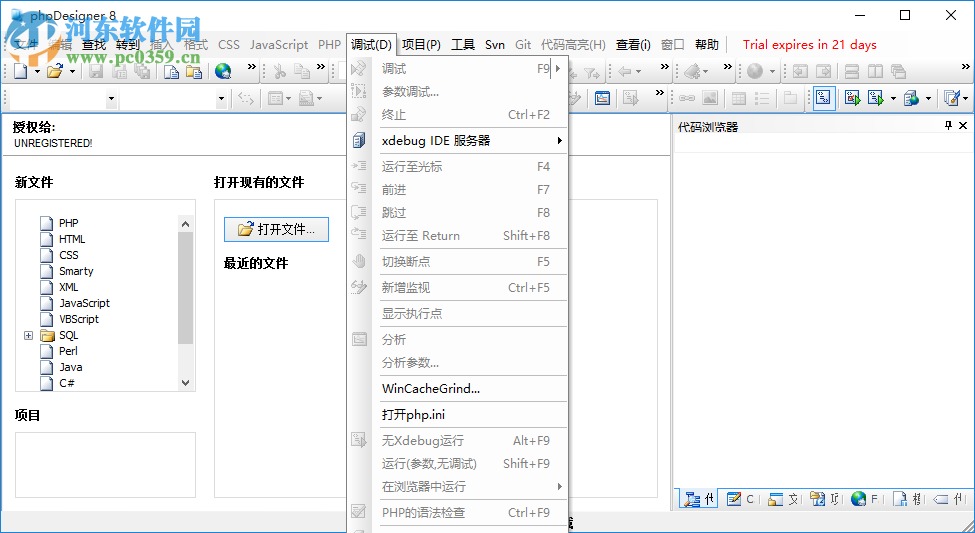Switch to the first code browser bottom tab
Screen dimensions: 975x533
coord(698,499)
